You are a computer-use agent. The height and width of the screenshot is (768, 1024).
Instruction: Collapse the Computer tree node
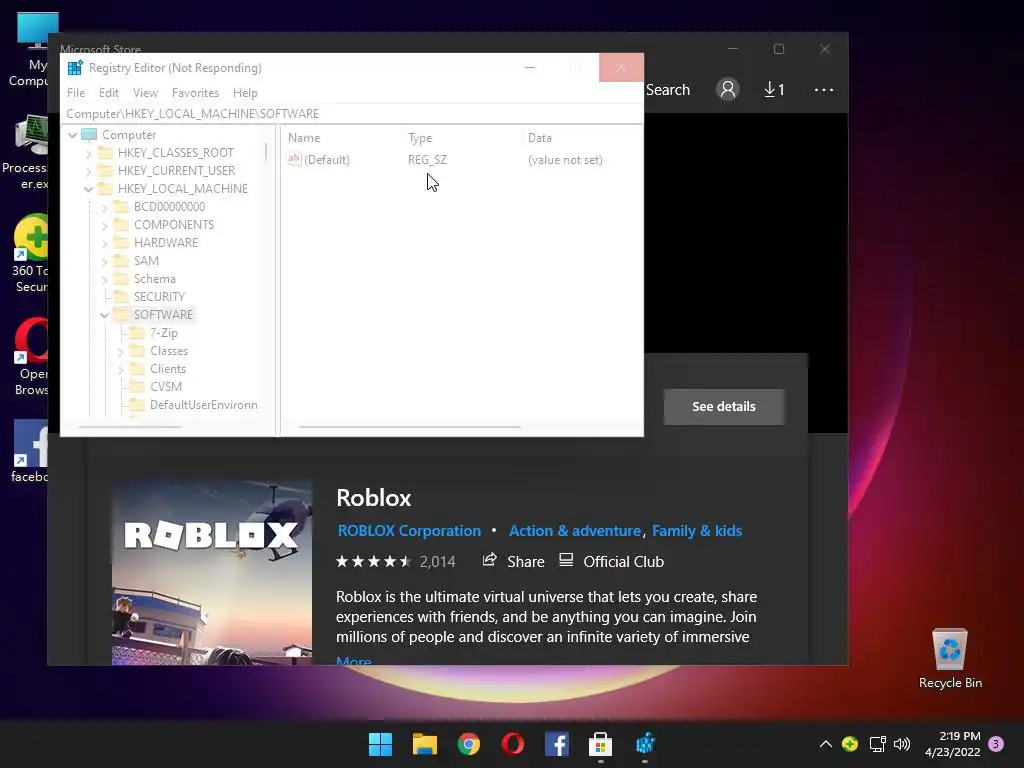point(72,135)
